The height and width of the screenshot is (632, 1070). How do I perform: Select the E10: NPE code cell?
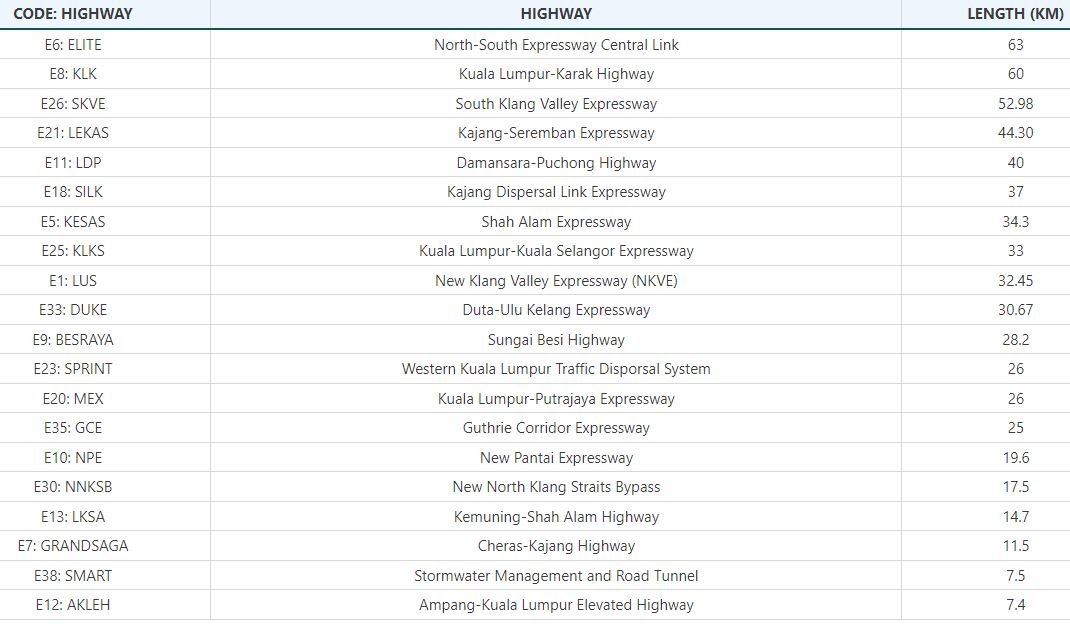[x=73, y=458]
